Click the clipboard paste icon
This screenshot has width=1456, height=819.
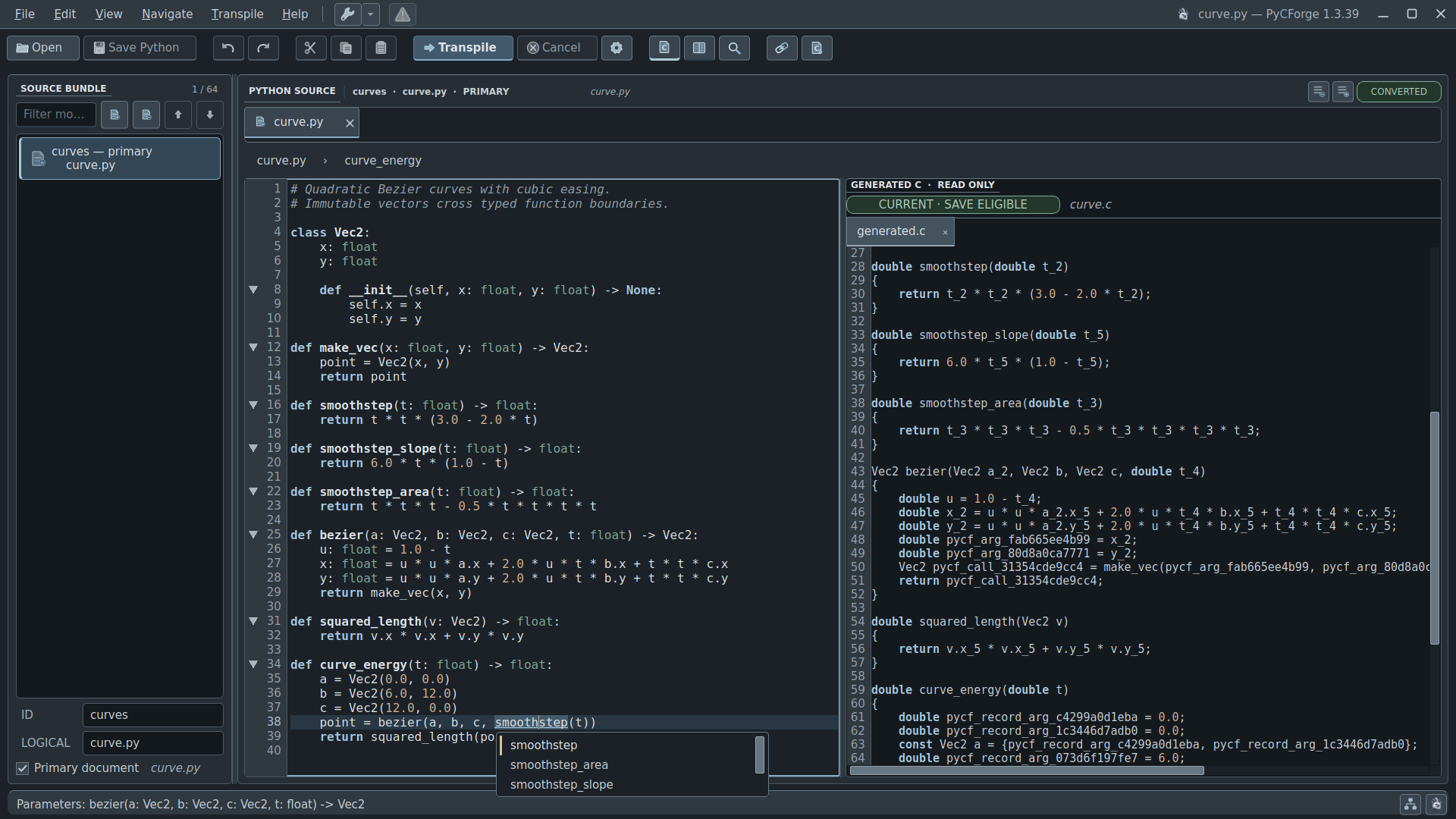[x=381, y=48]
